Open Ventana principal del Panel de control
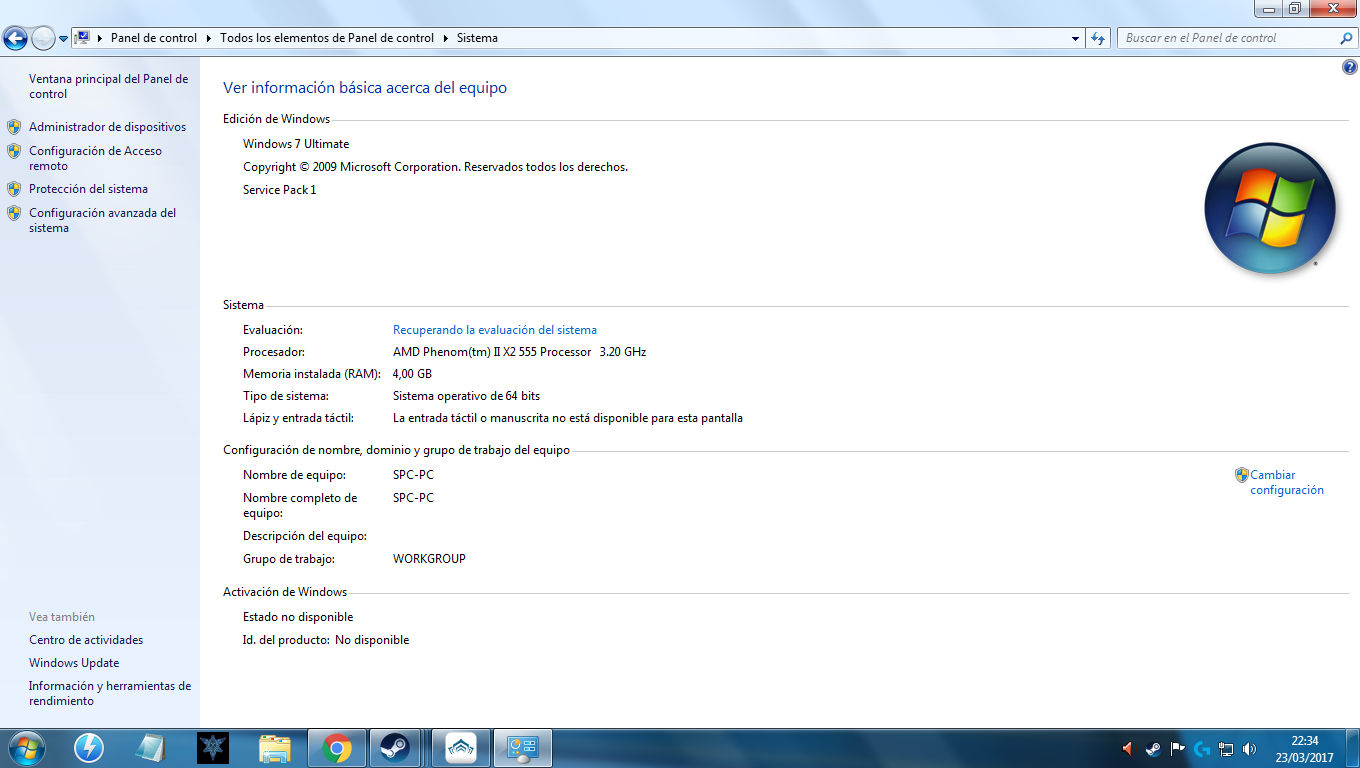1360x768 pixels. point(108,86)
